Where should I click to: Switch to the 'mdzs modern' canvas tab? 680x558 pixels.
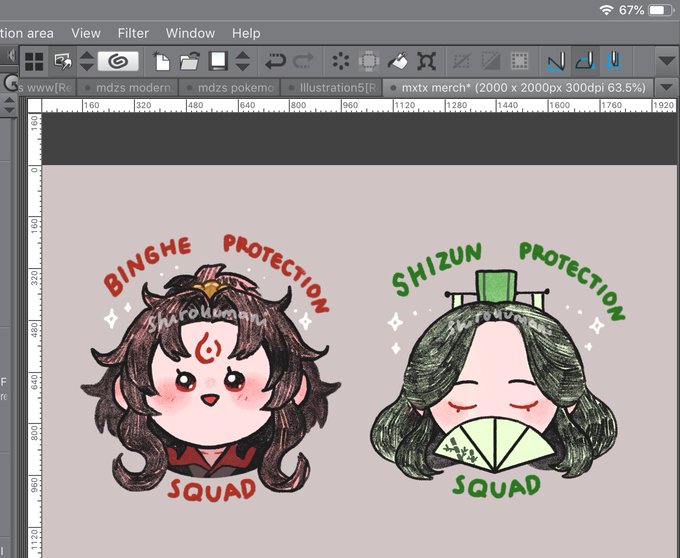point(128,88)
